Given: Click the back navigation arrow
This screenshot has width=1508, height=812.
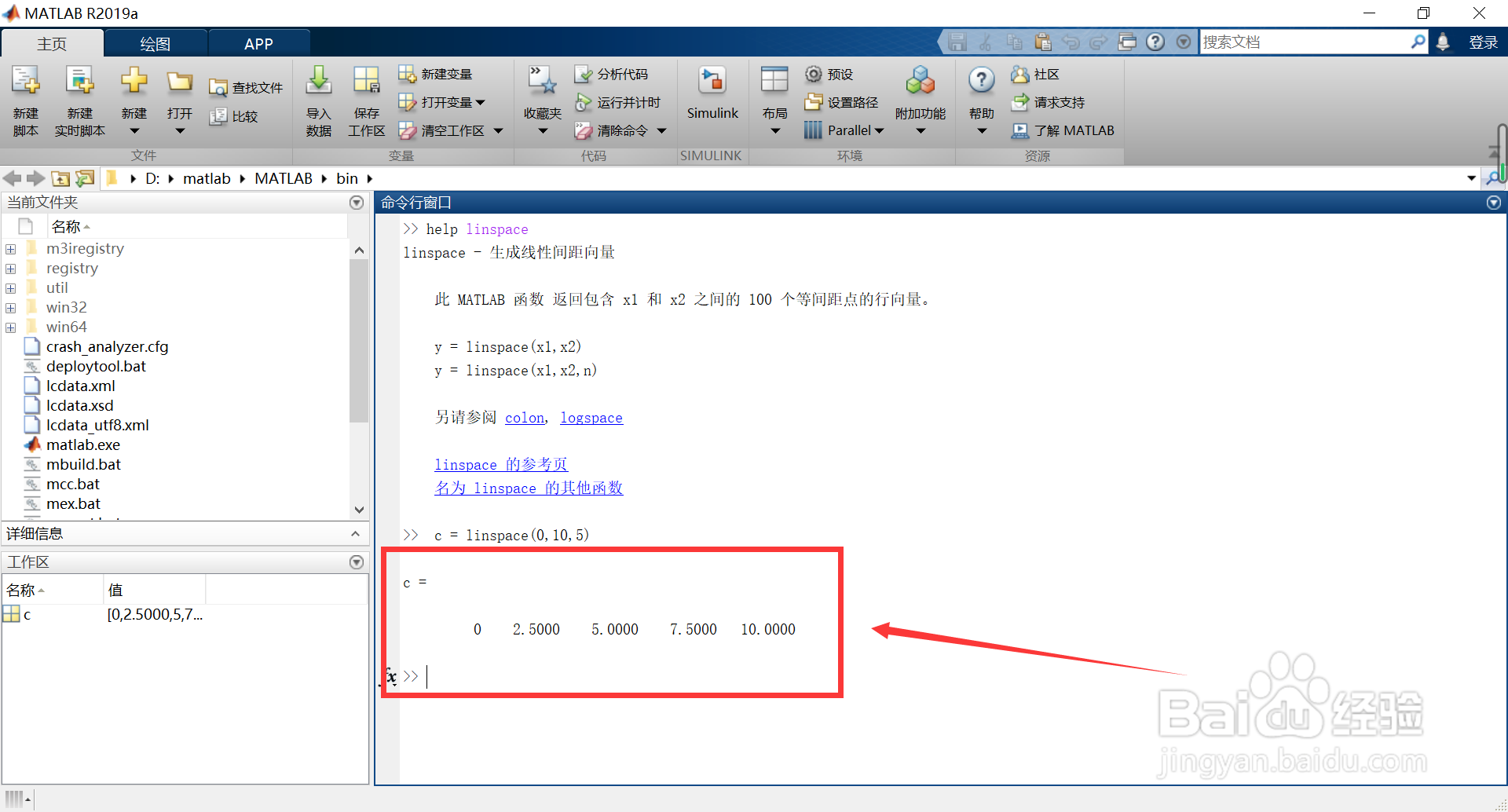Looking at the screenshot, I should [x=12, y=178].
